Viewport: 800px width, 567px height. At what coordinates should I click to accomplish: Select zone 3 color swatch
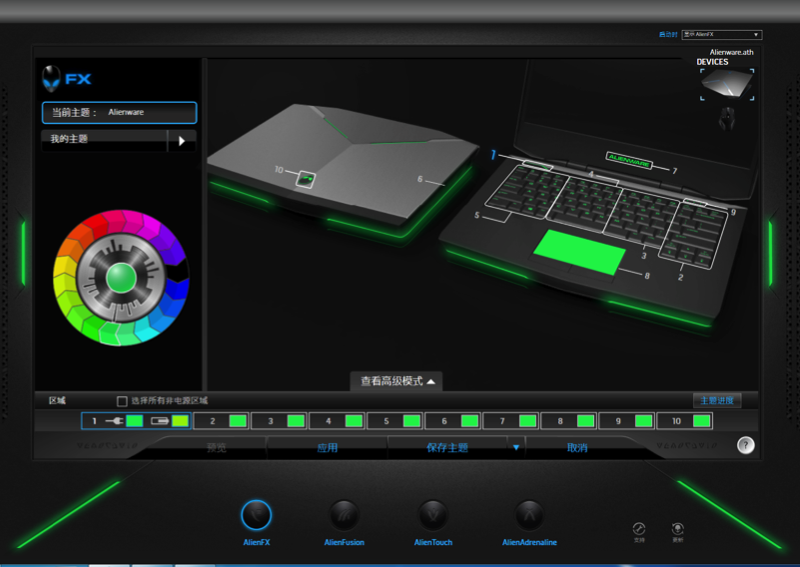click(296, 421)
